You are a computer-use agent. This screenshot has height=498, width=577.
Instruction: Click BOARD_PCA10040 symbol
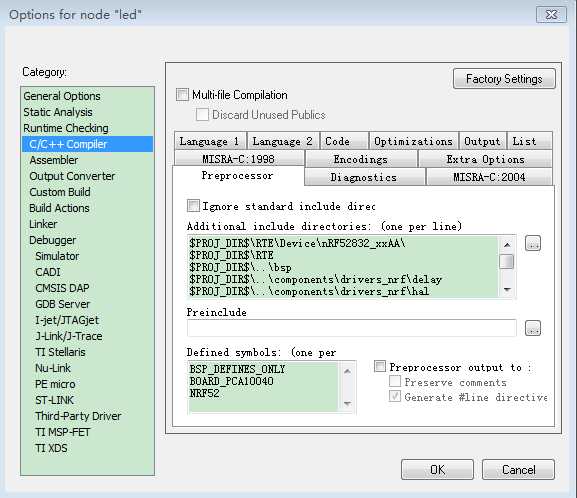[231, 381]
